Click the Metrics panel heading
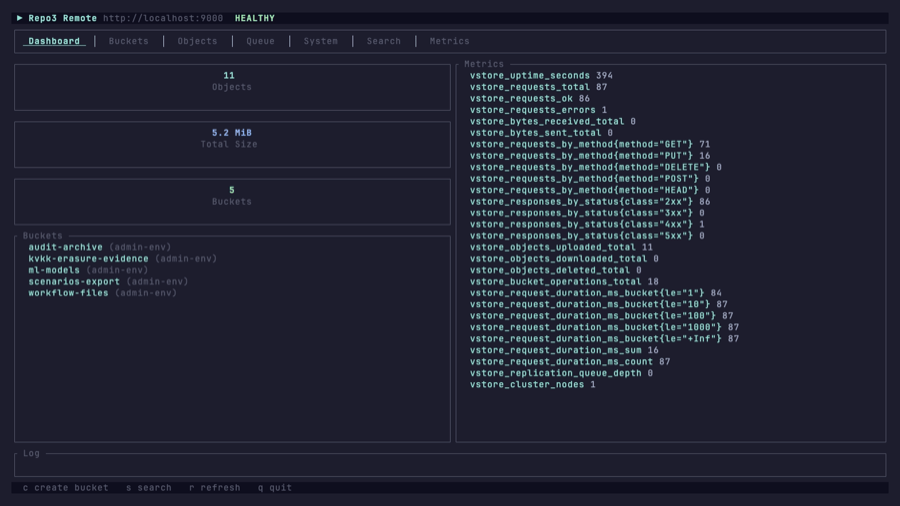 tap(484, 64)
